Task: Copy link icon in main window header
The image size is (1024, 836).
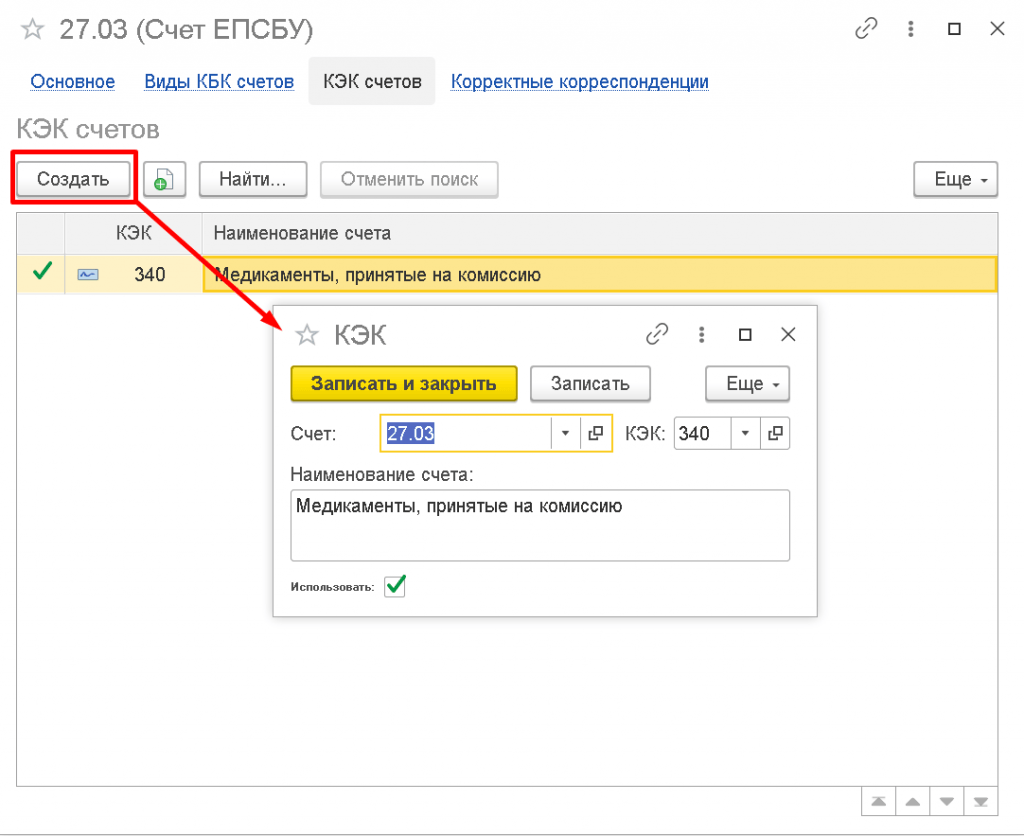Action: tap(866, 30)
